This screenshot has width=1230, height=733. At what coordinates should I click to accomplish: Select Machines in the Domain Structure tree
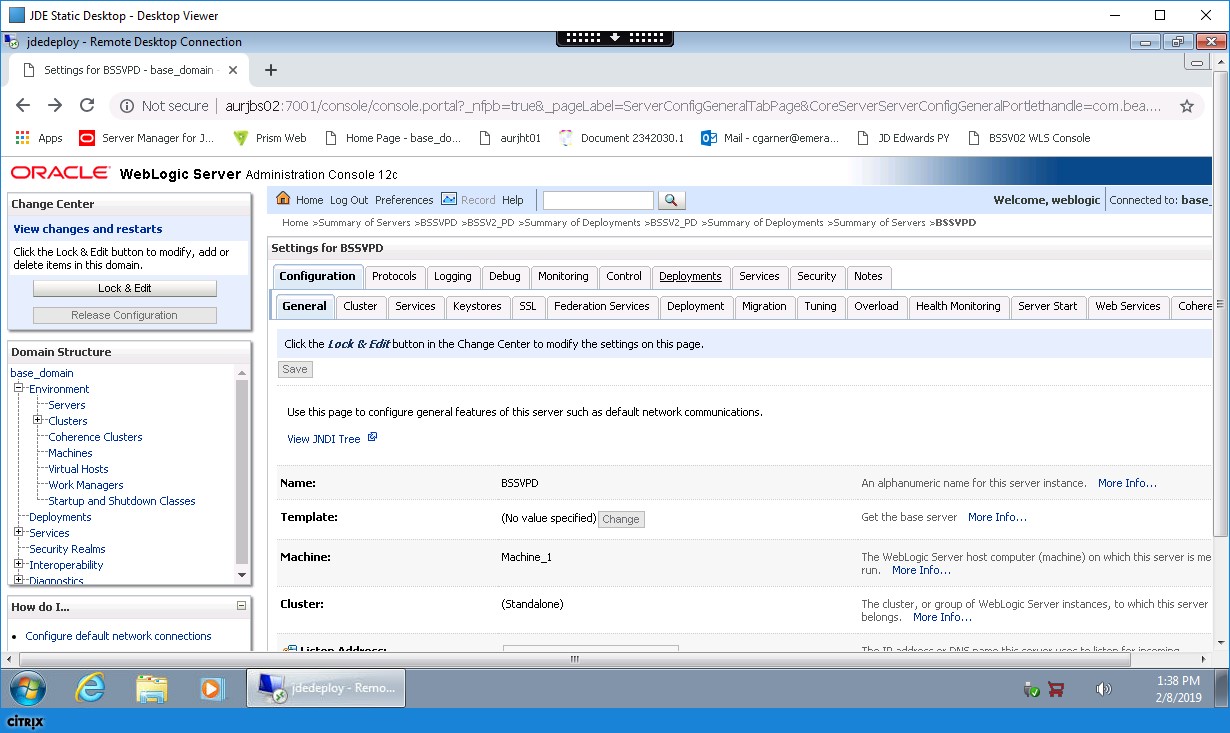[x=70, y=453]
